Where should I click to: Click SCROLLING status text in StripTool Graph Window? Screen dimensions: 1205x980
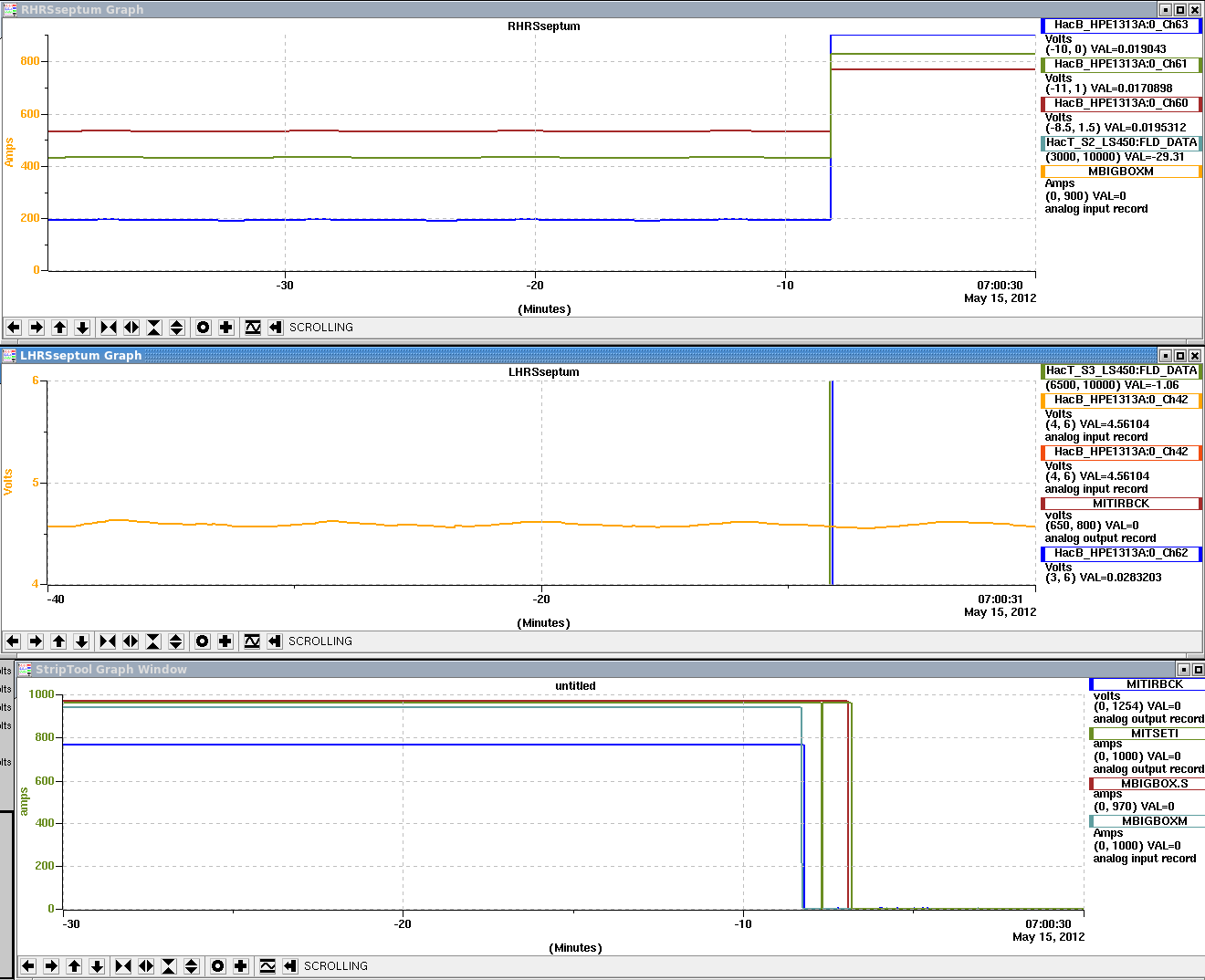(x=336, y=966)
